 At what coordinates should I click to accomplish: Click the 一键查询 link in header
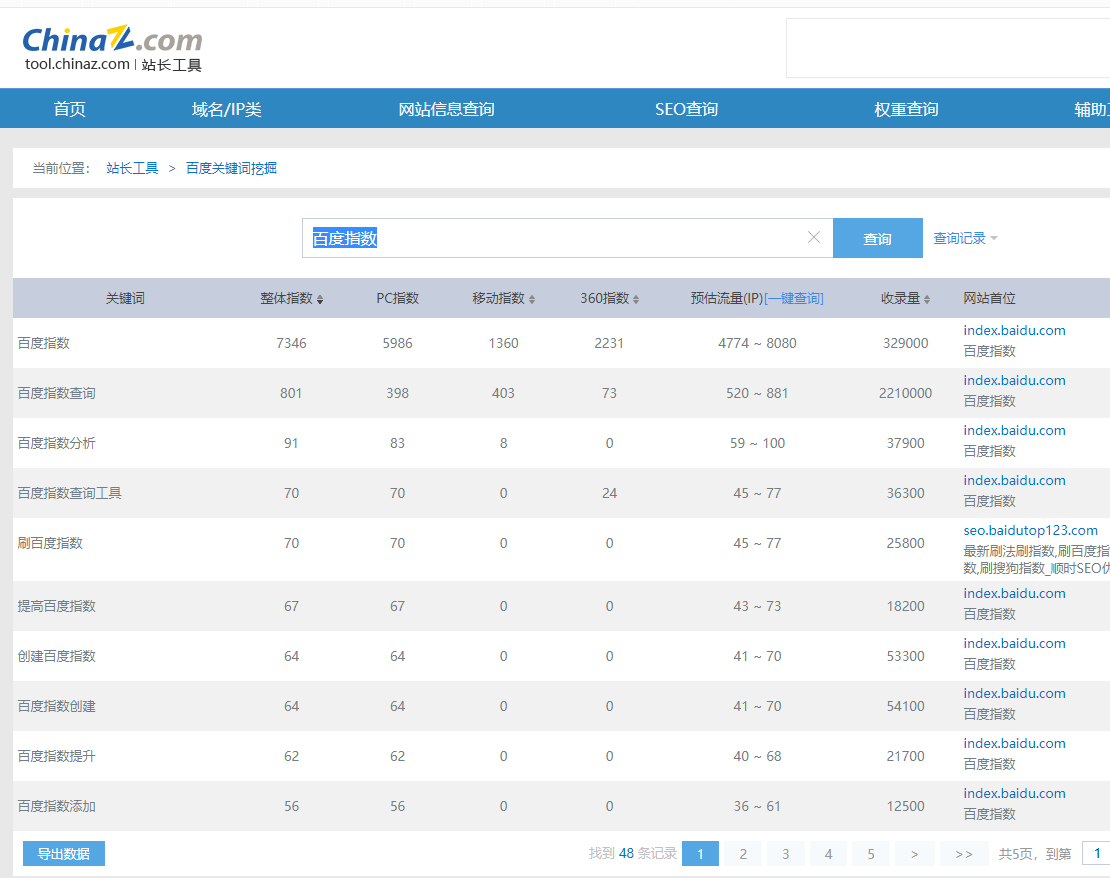pos(794,299)
